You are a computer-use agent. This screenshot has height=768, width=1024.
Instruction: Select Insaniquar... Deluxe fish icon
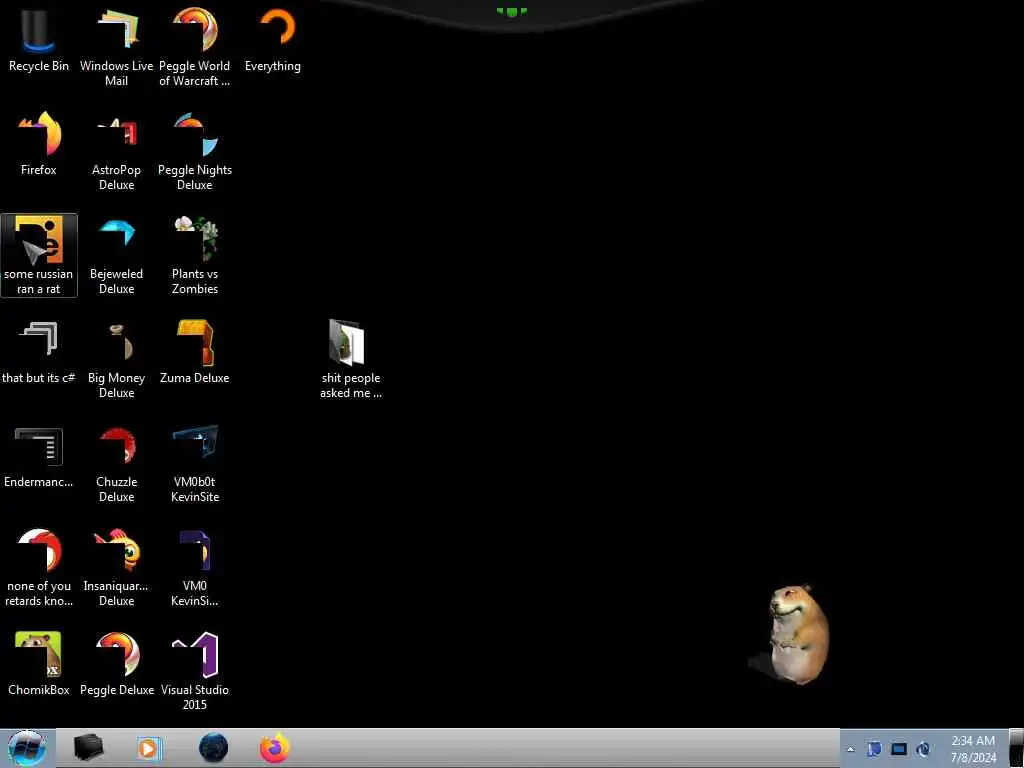(x=116, y=568)
